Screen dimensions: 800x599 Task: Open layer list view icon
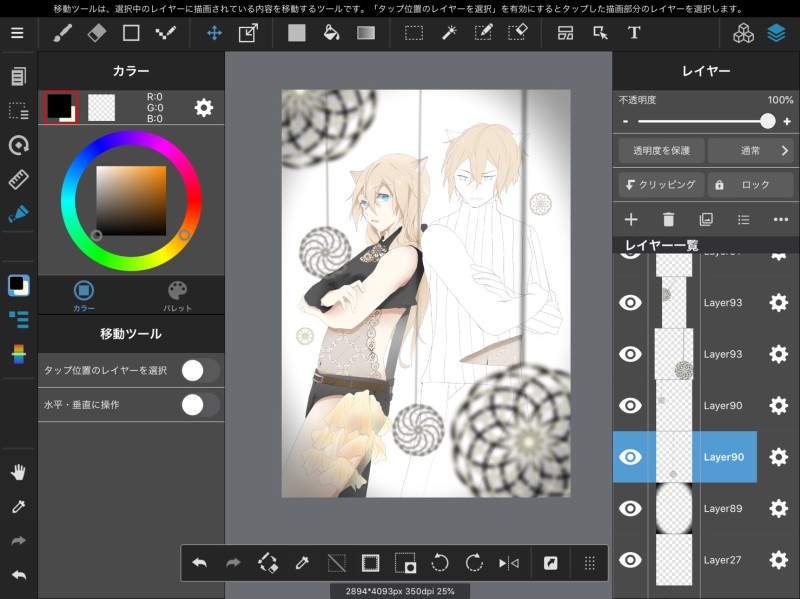(x=743, y=219)
